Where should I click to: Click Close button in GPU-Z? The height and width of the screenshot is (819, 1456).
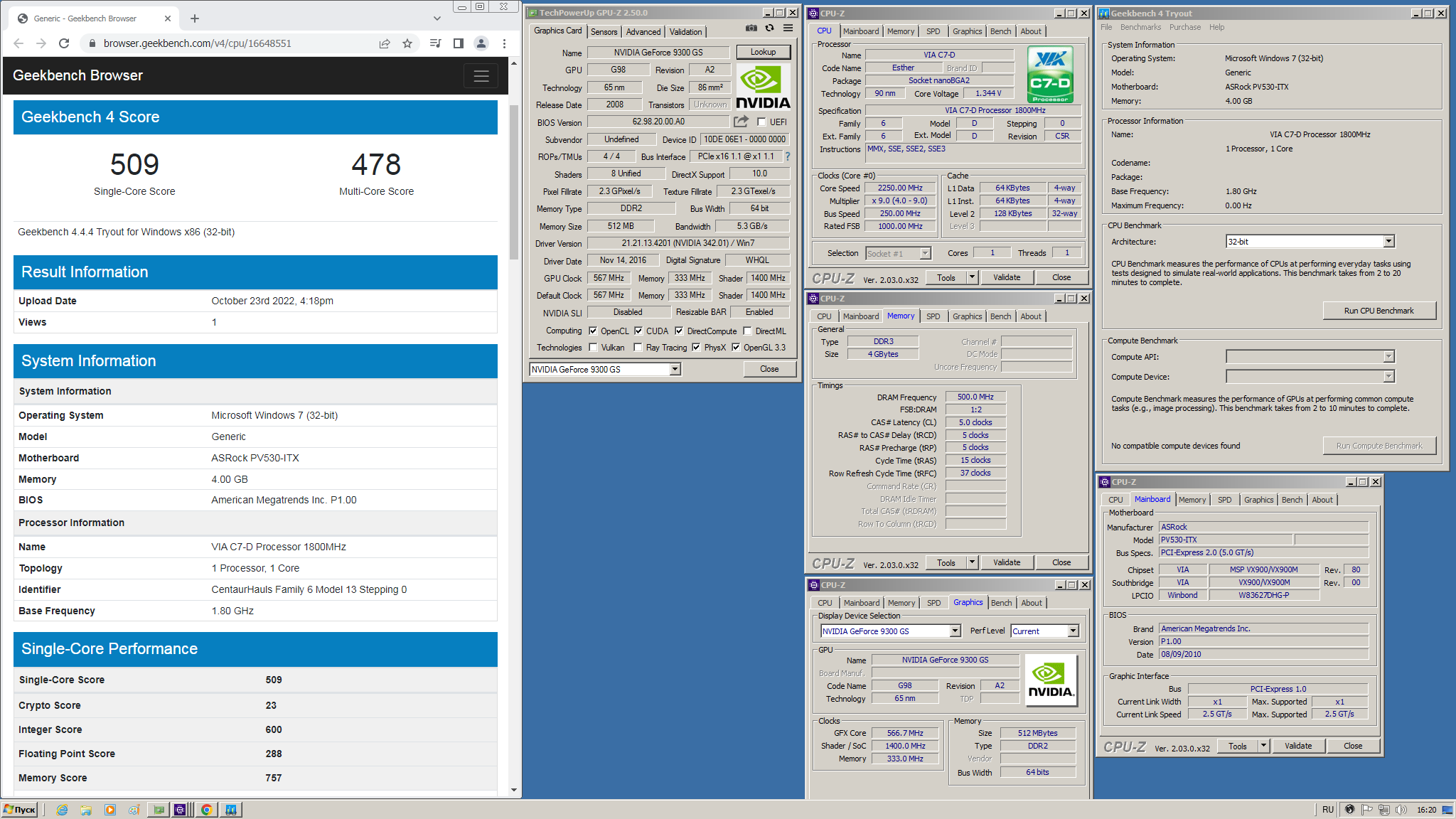point(769,369)
